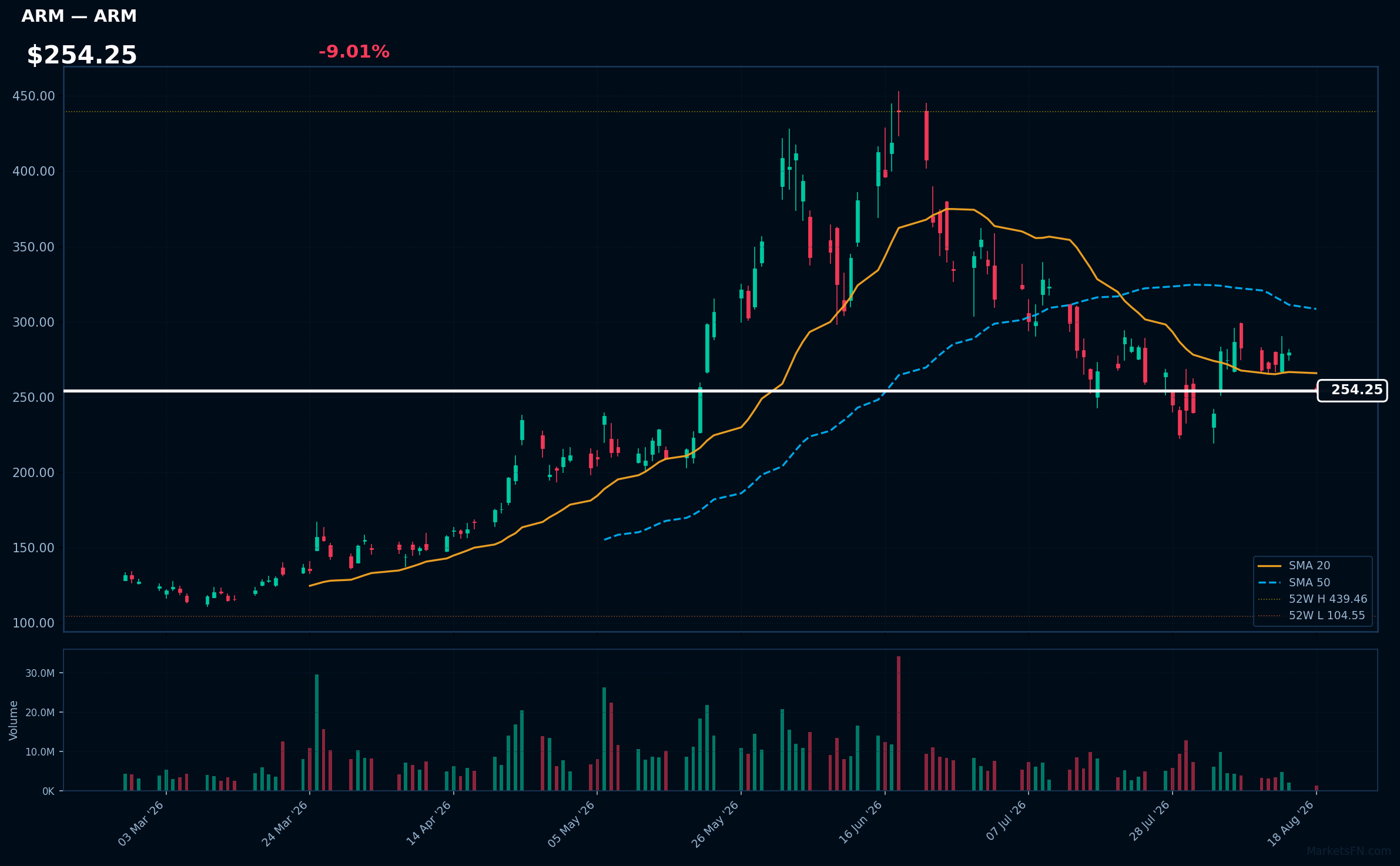Viewport: 1400px width, 866px height.
Task: Click the "450.00" price axis label
Action: (34, 96)
